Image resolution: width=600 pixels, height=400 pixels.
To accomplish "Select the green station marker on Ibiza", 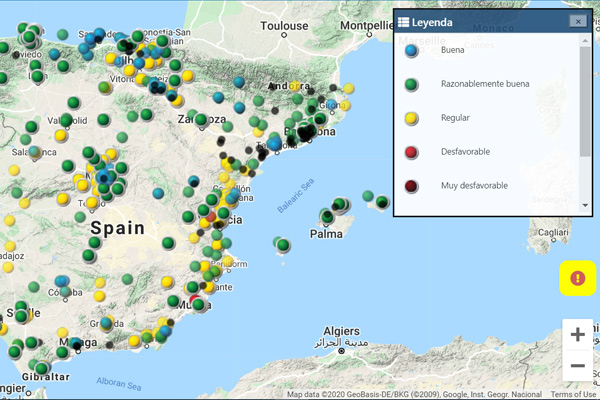I will pyautogui.click(x=283, y=244).
